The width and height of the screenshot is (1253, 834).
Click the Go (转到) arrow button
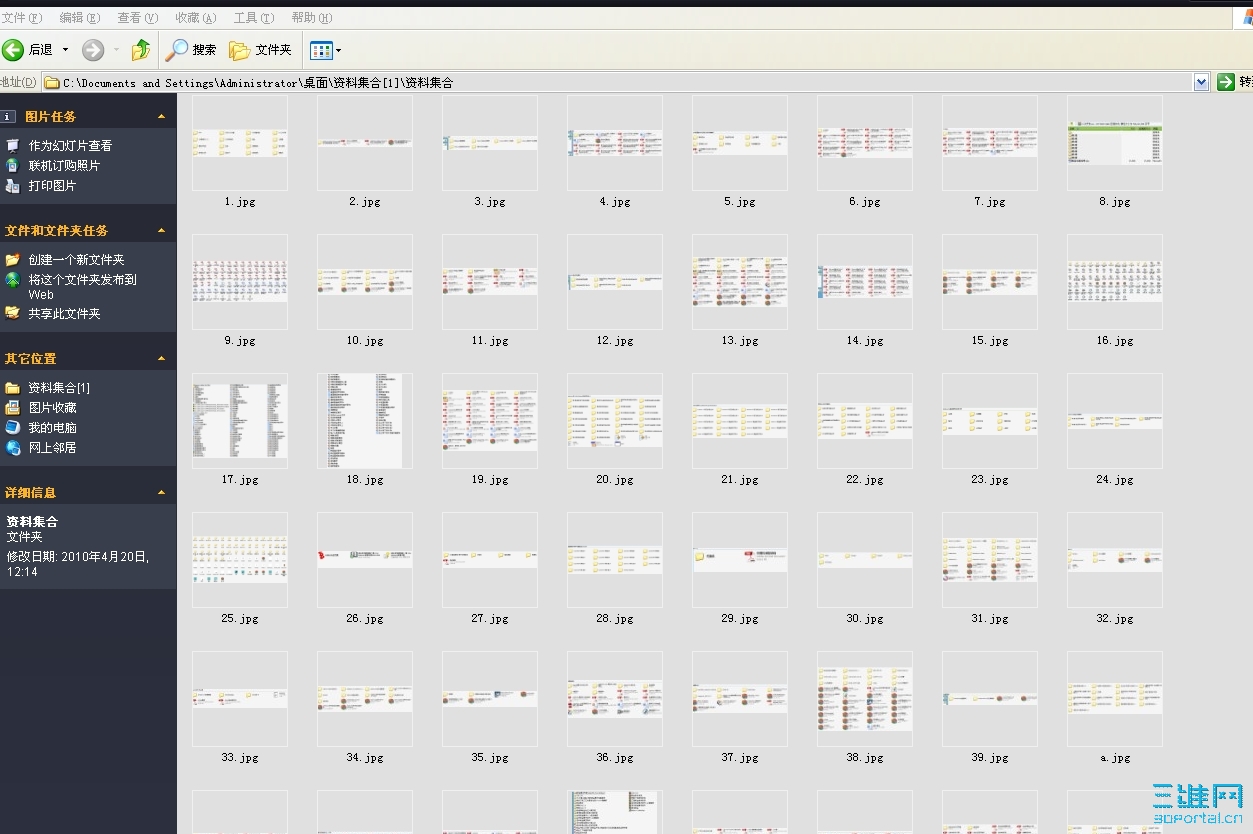(x=1226, y=83)
